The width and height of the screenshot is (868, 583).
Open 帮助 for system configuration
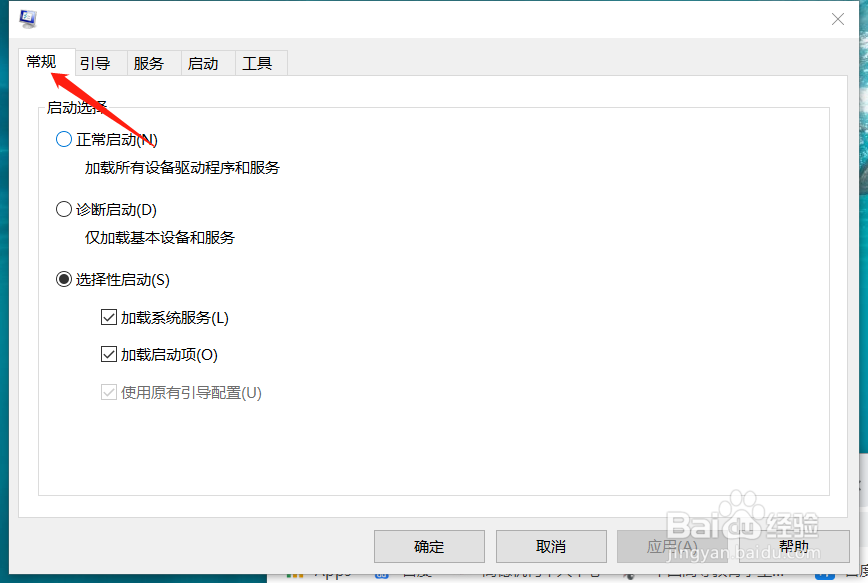794,546
